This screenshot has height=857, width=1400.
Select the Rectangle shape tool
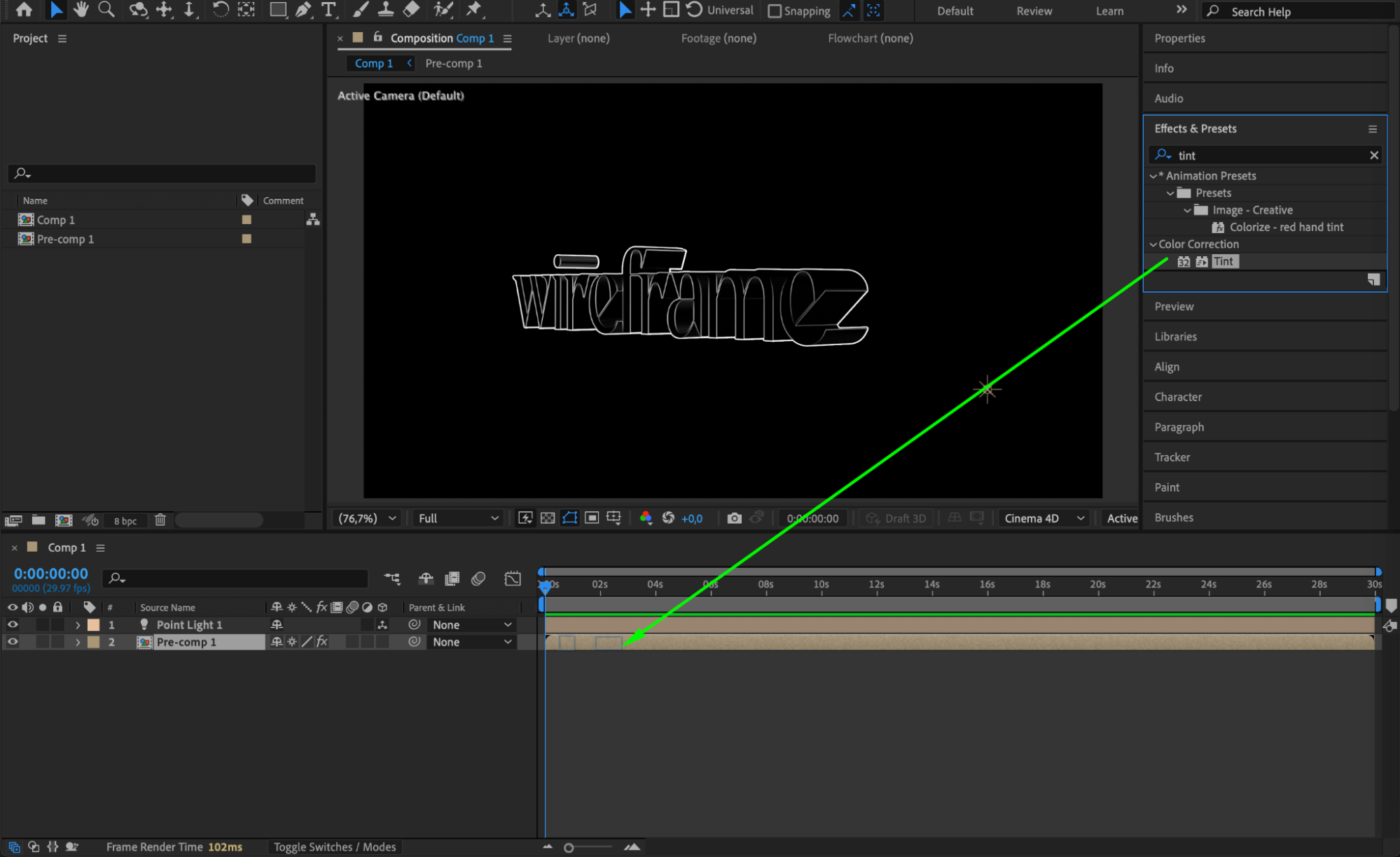278,10
